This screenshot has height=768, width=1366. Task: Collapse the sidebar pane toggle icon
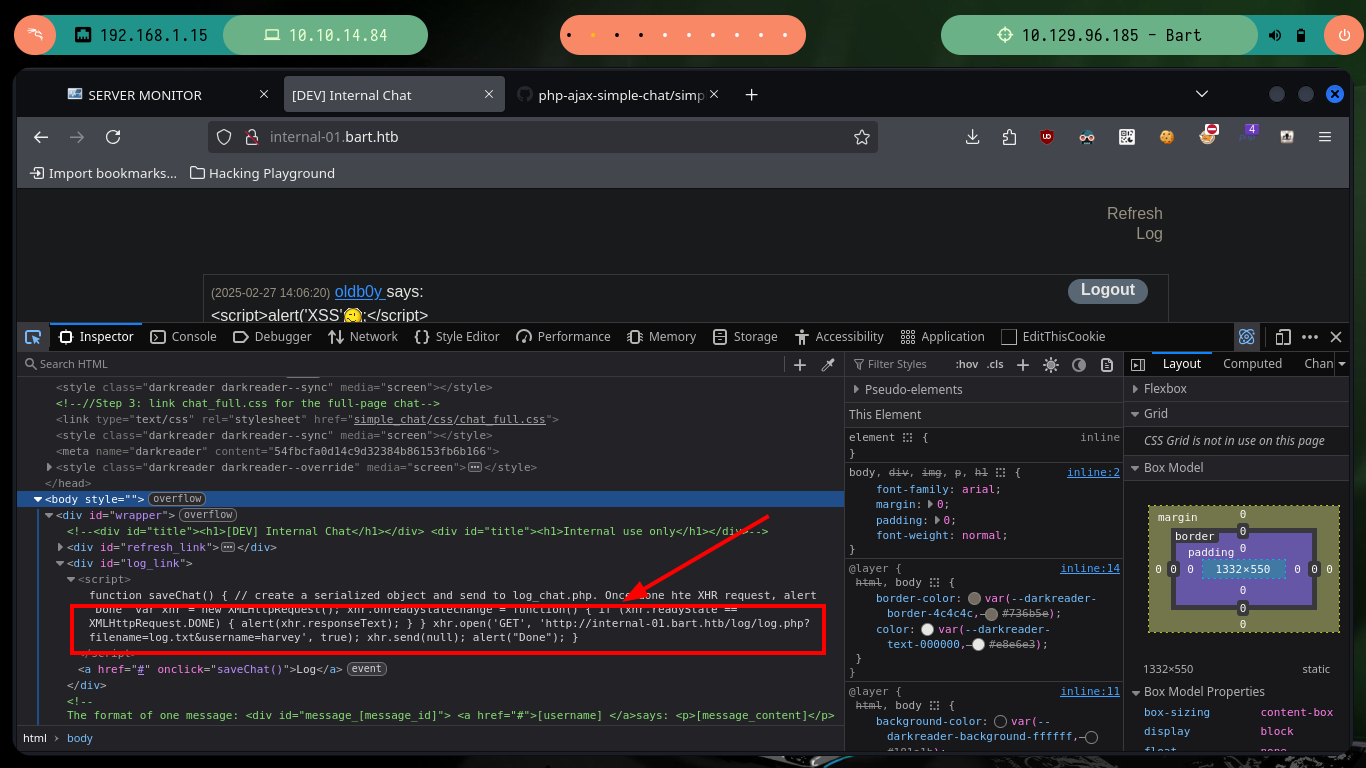click(1138, 364)
